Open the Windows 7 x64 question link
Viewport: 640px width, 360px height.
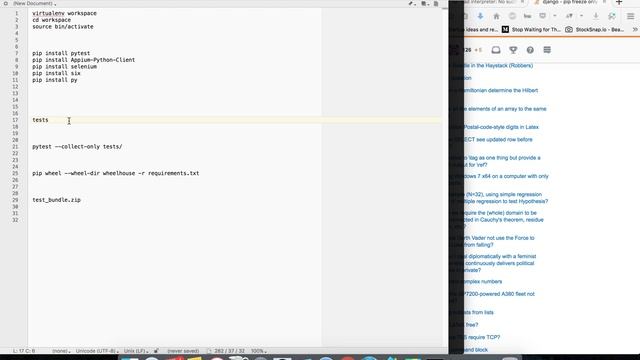tap(506, 176)
